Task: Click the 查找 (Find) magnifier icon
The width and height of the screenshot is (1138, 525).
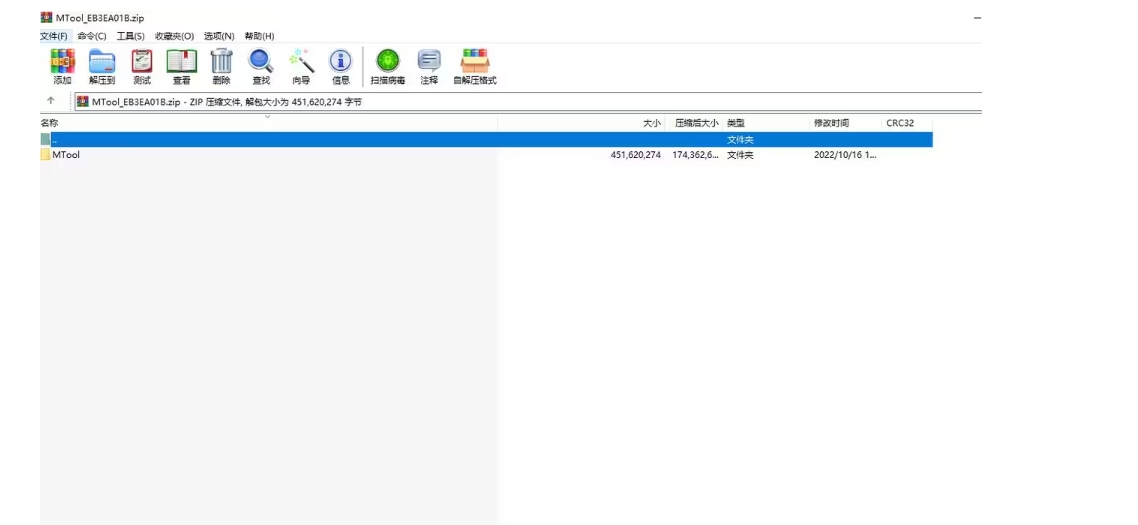Action: (x=261, y=62)
